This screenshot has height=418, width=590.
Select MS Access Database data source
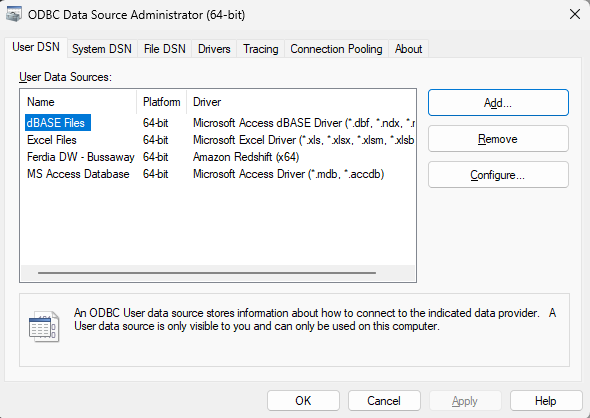coord(78,174)
